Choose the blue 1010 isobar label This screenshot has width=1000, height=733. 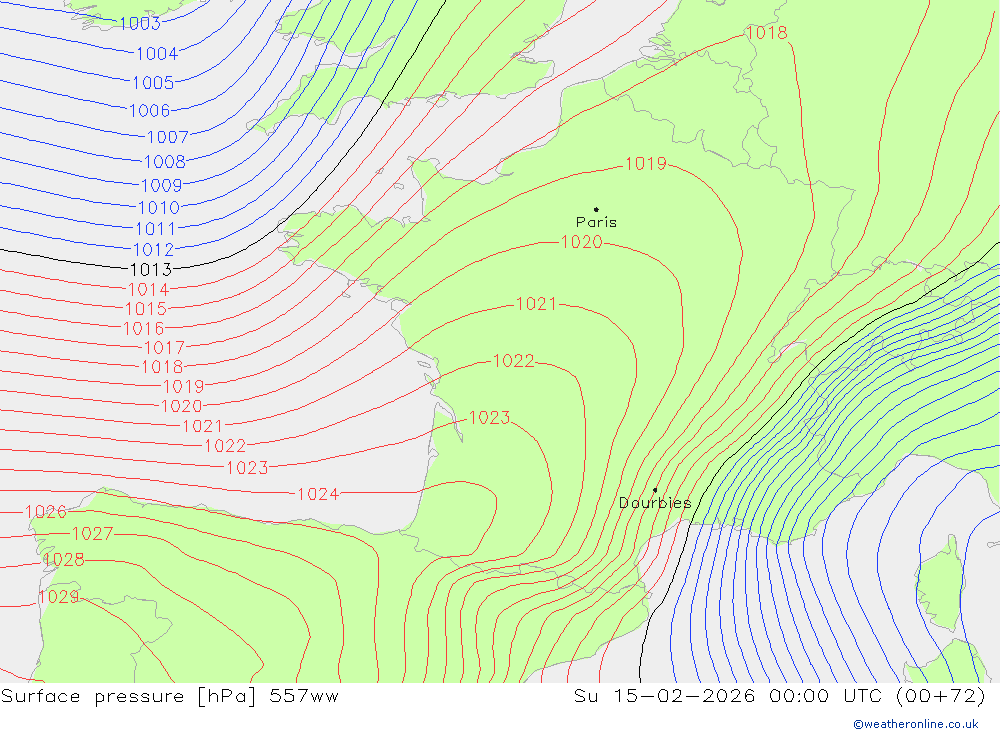159,208
